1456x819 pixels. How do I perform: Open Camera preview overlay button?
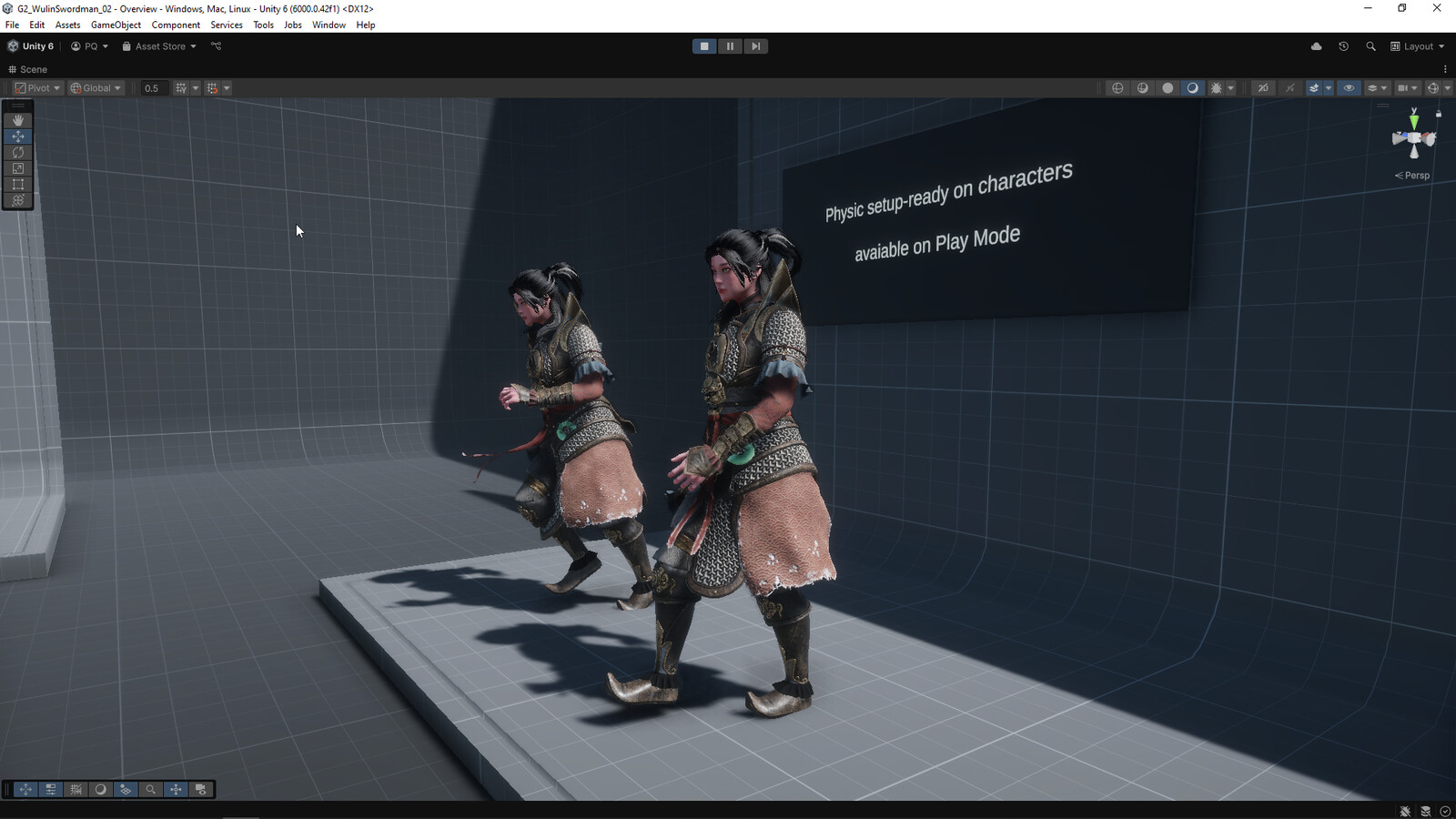[201, 790]
